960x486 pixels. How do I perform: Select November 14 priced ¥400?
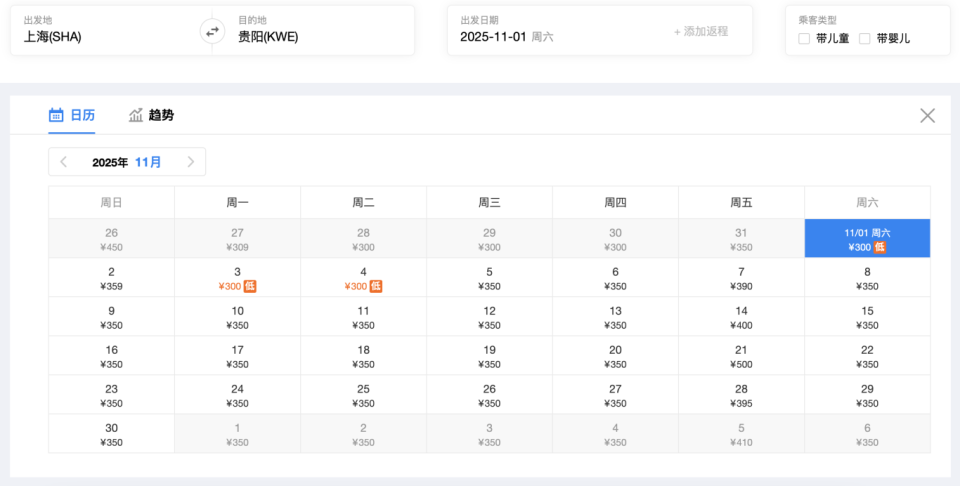[x=741, y=317]
